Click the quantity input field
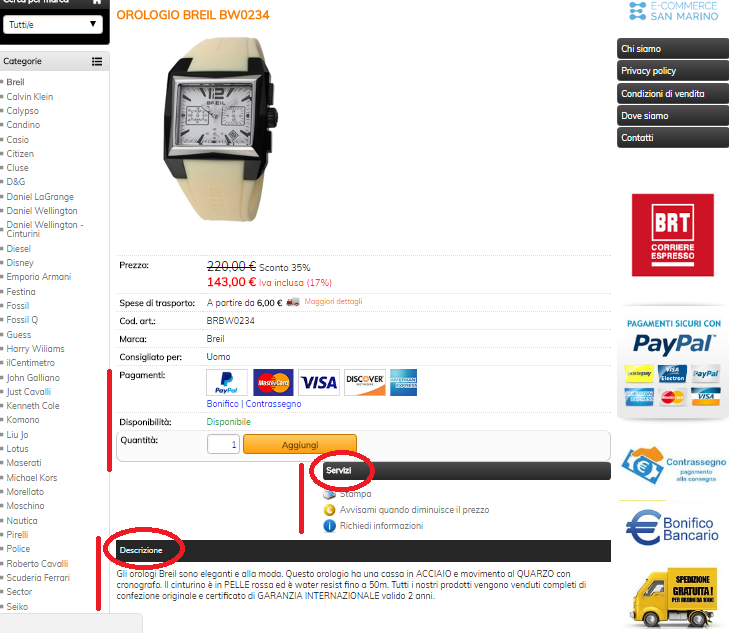The height and width of the screenshot is (633, 735). (224, 444)
